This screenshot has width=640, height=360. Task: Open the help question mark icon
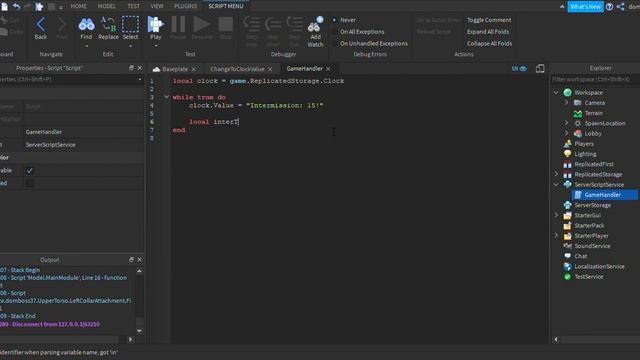[609, 7]
